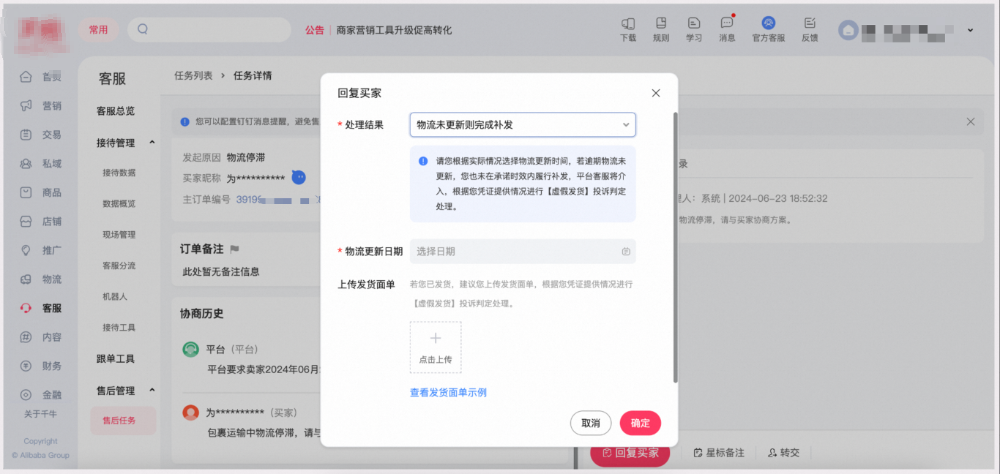
Task: Click 关于千牛 link
Action: tap(40, 413)
